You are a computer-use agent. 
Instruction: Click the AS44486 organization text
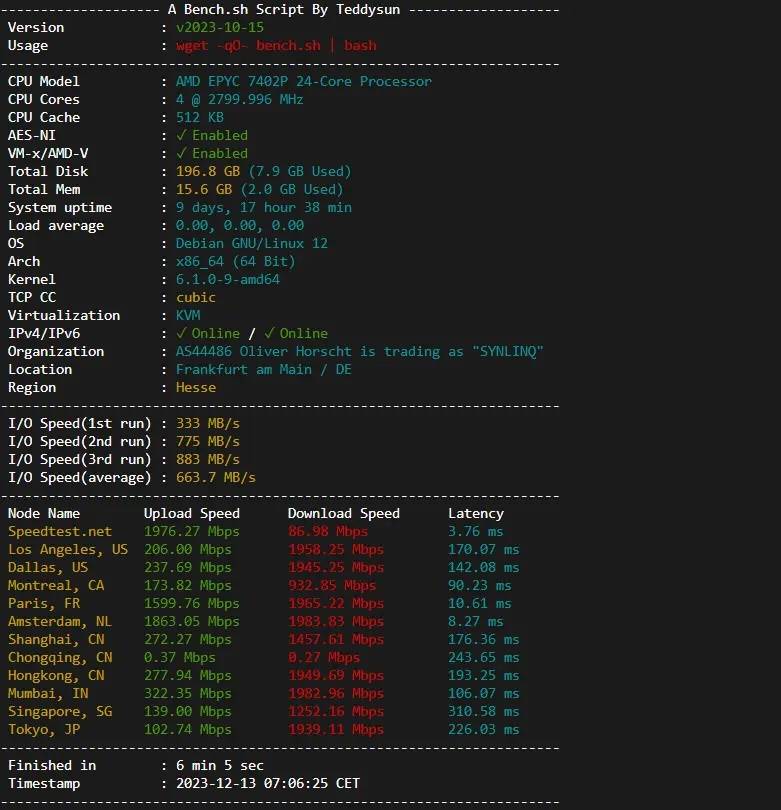tap(360, 351)
